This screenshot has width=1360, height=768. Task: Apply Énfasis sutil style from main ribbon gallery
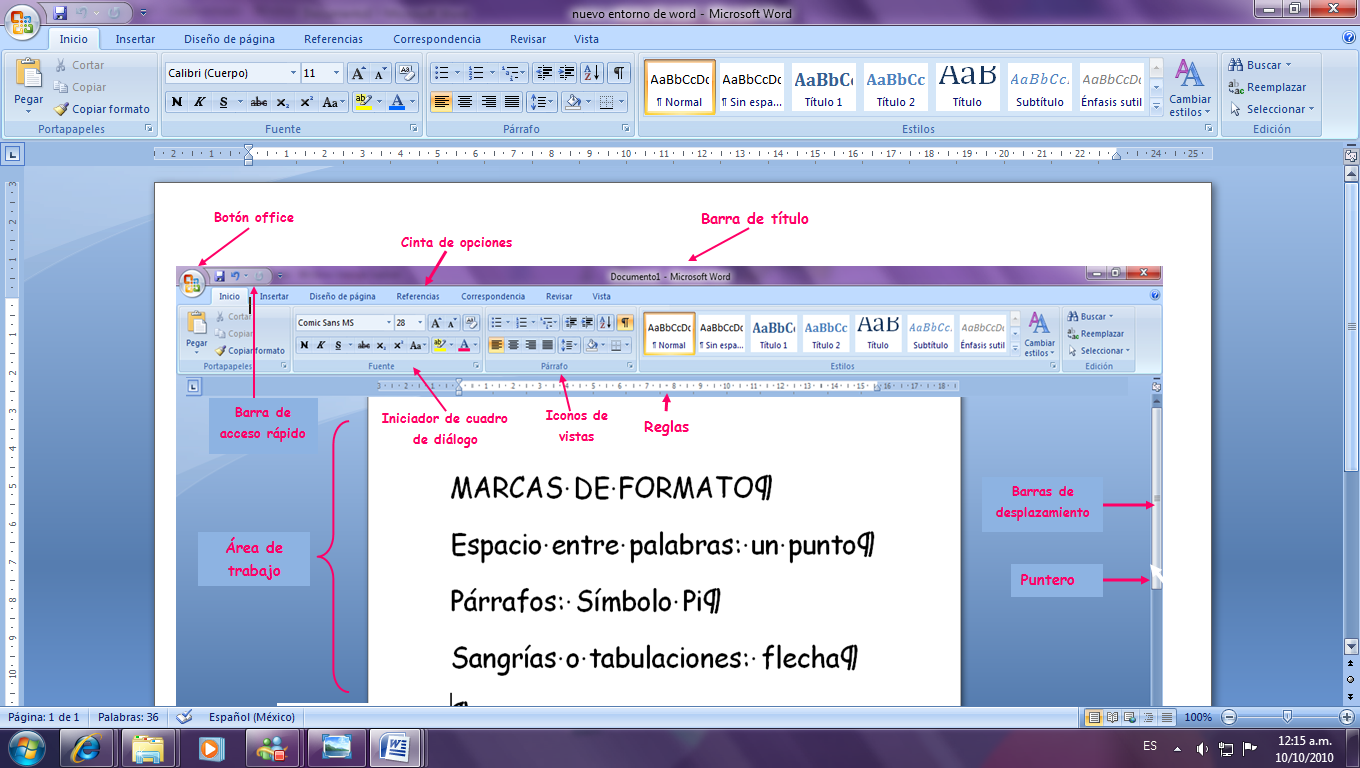[x=1112, y=86]
